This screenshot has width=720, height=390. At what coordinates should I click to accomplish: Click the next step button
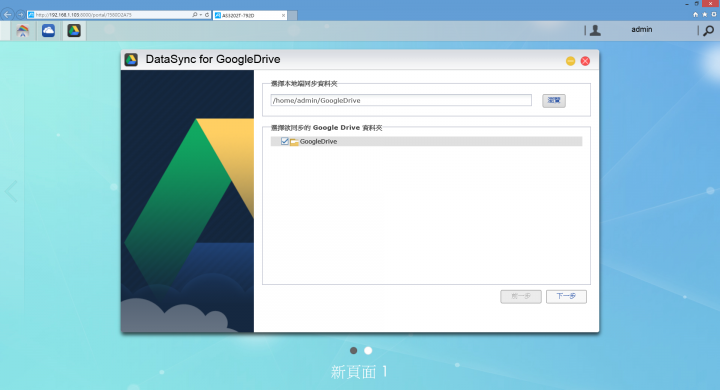566,296
